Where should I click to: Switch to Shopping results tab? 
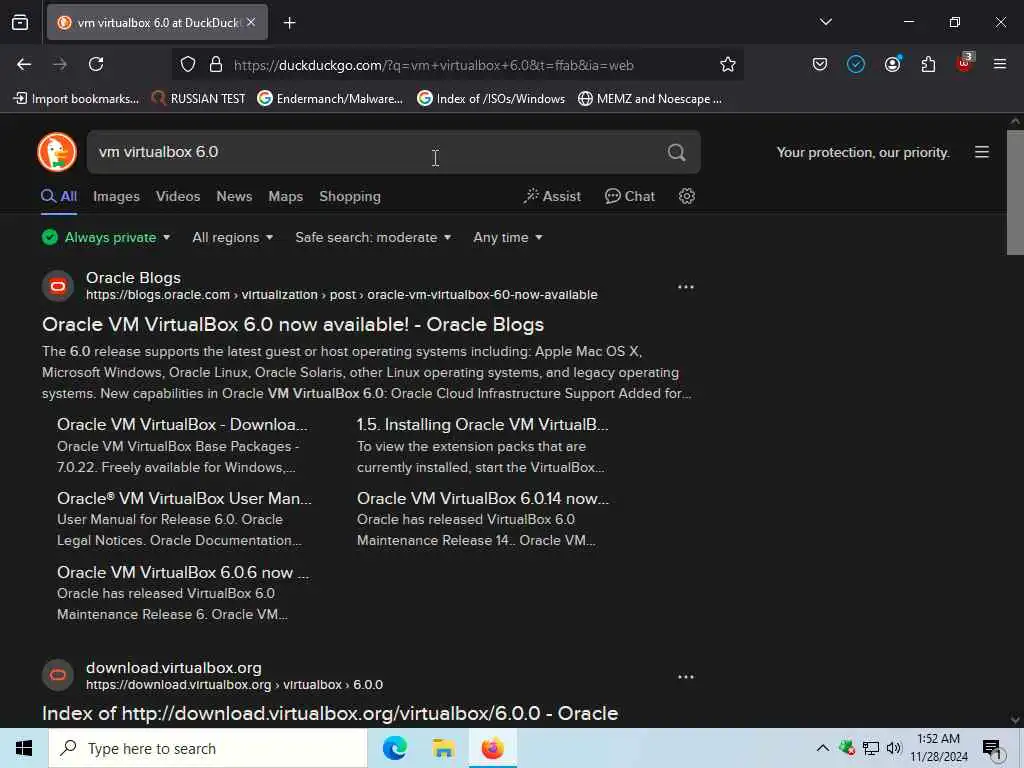(x=349, y=197)
